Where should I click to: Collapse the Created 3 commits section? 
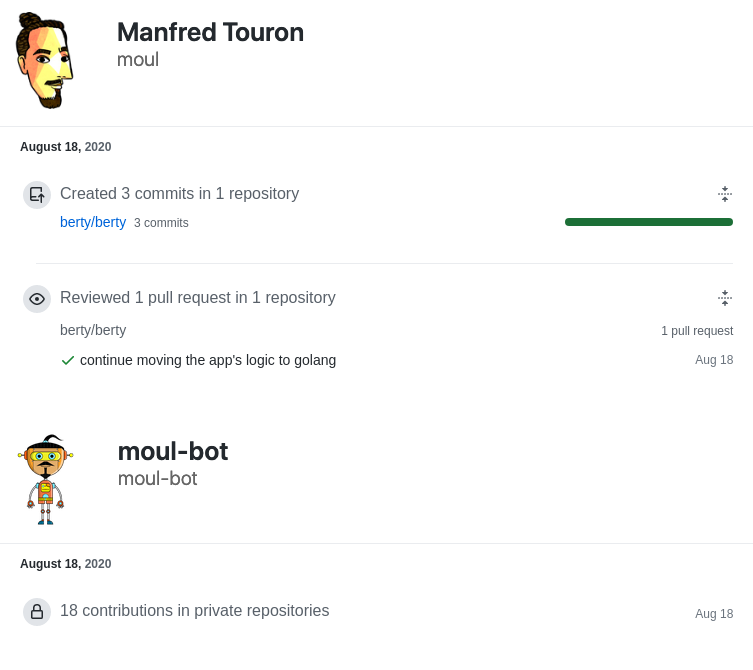click(725, 194)
